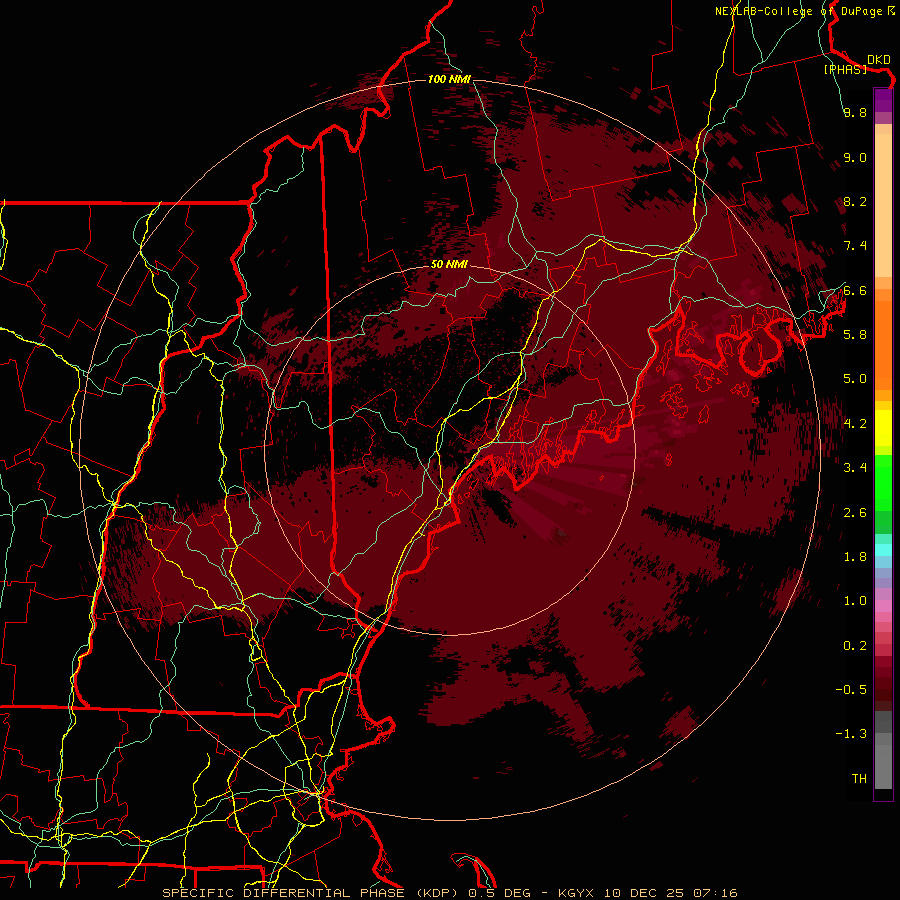Click the 7.4 scale value
The image size is (900, 900).
855,246
